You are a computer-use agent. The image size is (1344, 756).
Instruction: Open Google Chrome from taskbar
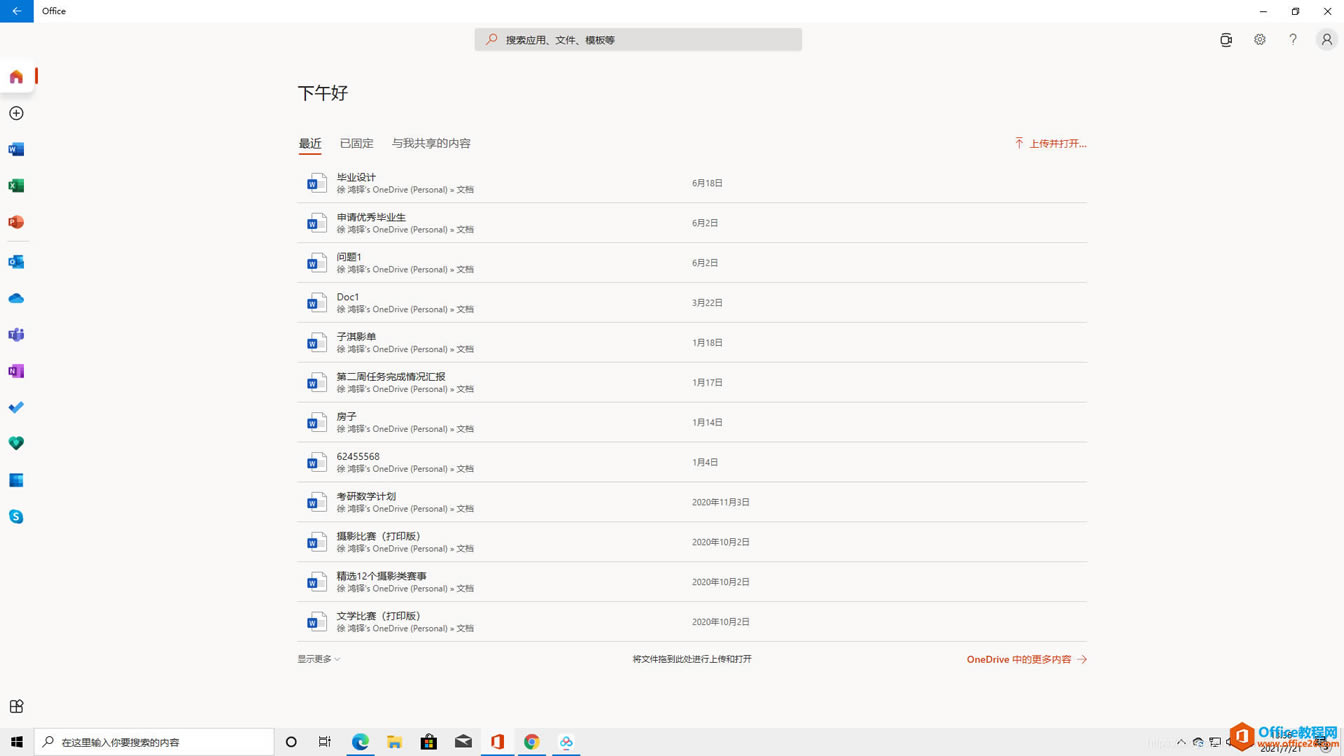pyautogui.click(x=531, y=742)
